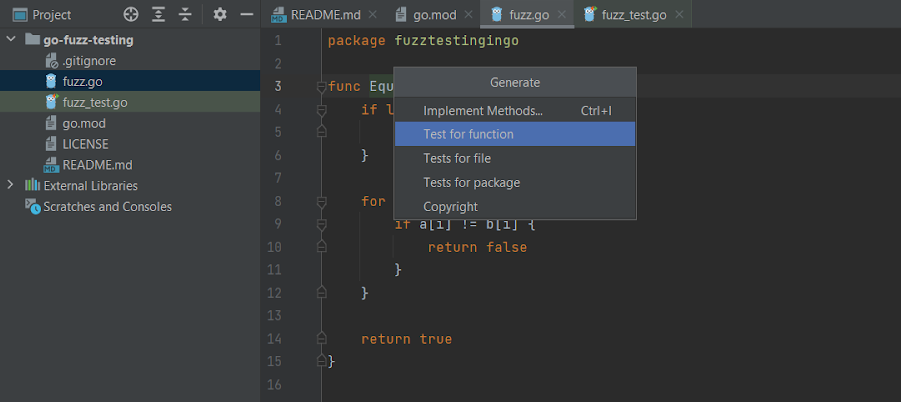901x402 pixels.
Task: Click the Scratches and Consoles icon
Action: [33, 206]
